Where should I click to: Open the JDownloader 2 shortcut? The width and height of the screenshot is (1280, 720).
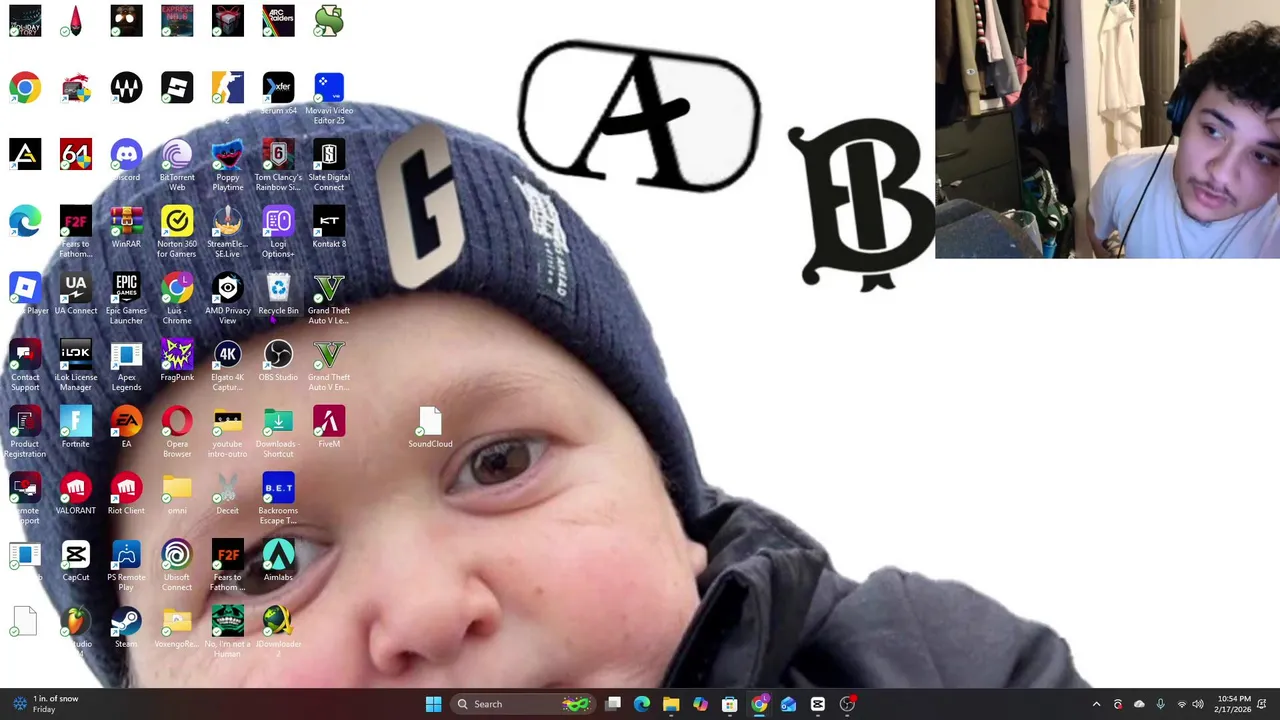pyautogui.click(x=278, y=633)
